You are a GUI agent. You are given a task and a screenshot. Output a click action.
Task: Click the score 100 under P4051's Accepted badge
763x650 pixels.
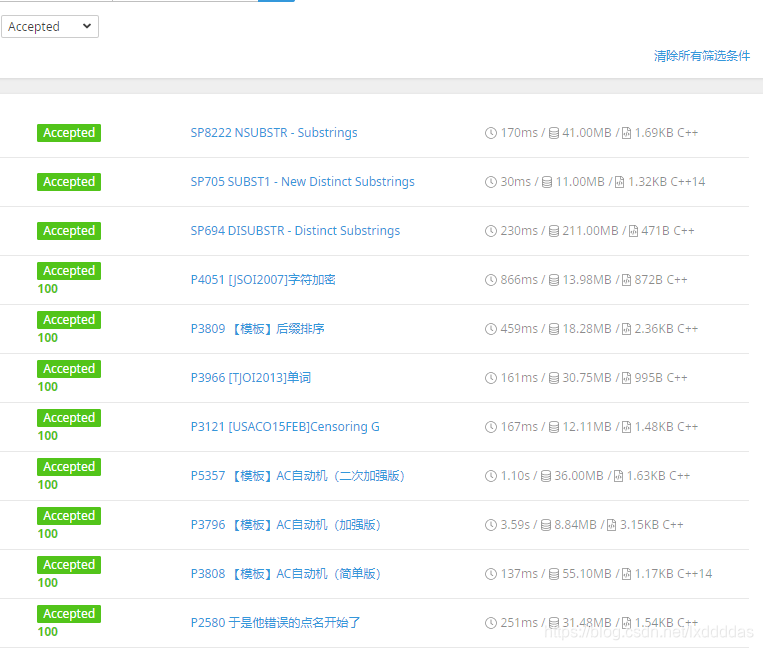48,289
